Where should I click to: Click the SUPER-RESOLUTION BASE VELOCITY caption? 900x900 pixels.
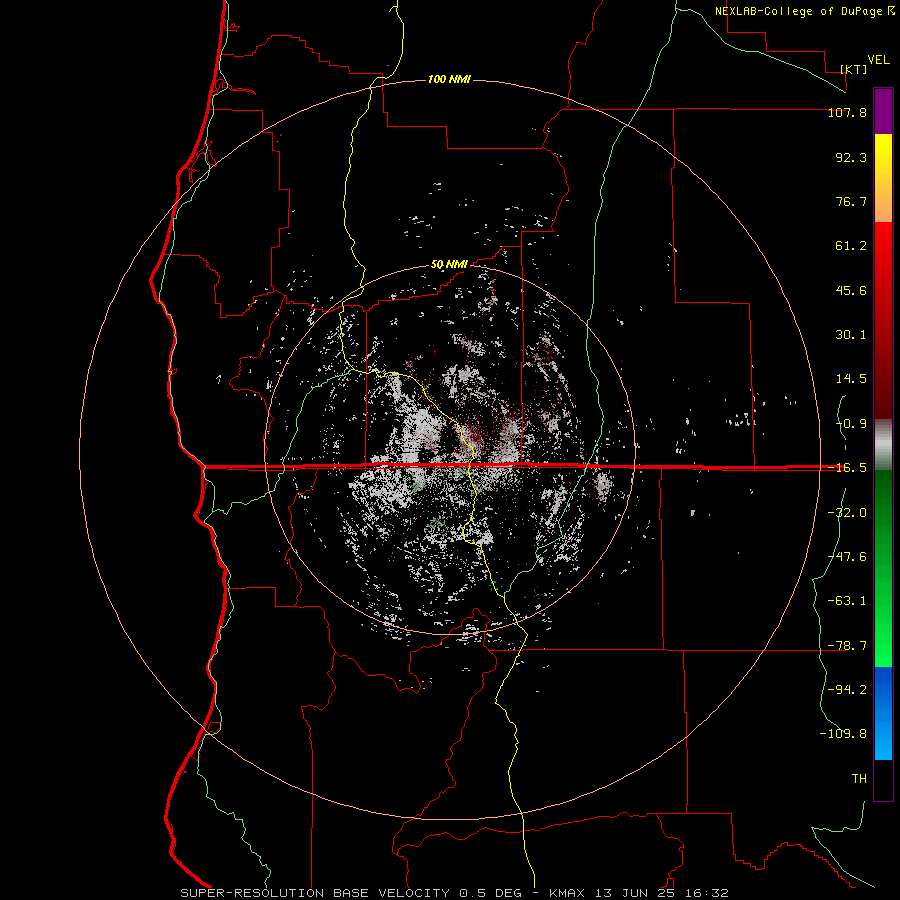[x=315, y=893]
